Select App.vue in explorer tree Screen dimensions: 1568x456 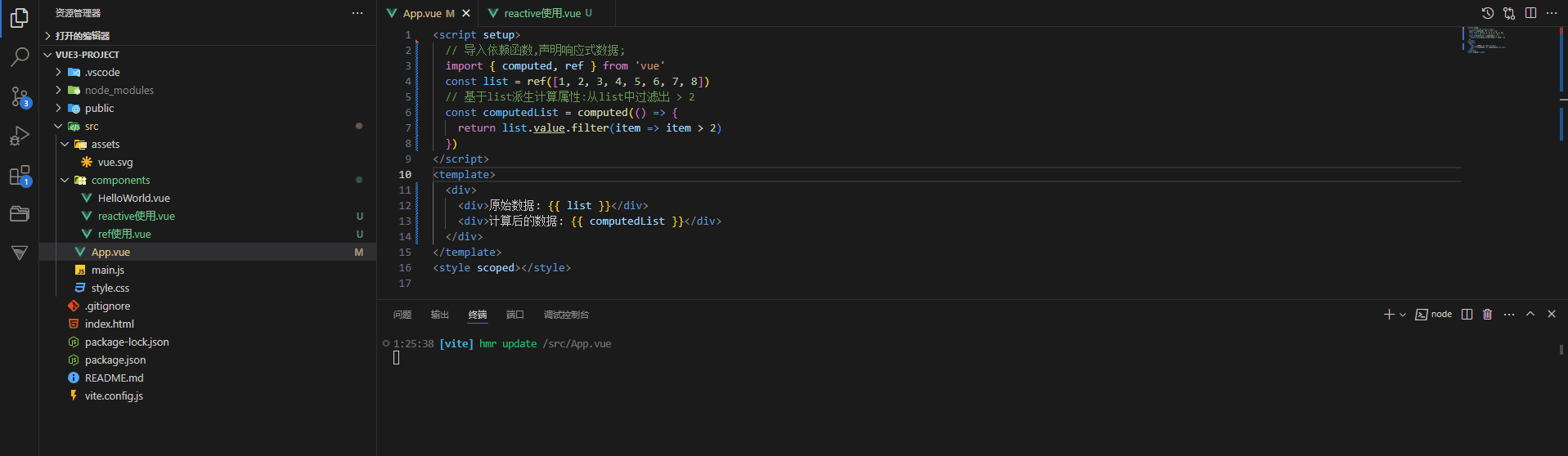(208, 253)
